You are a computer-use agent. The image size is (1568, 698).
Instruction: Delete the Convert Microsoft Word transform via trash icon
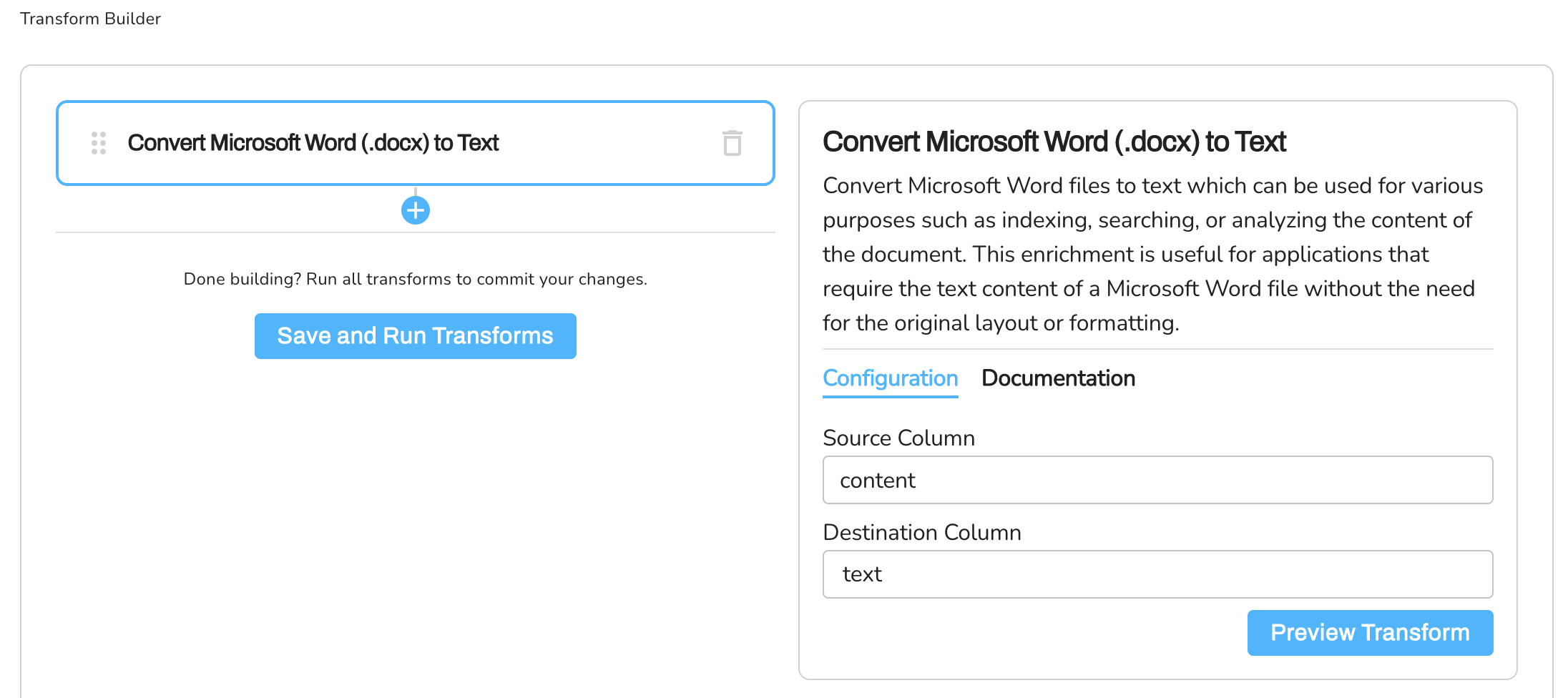click(732, 143)
